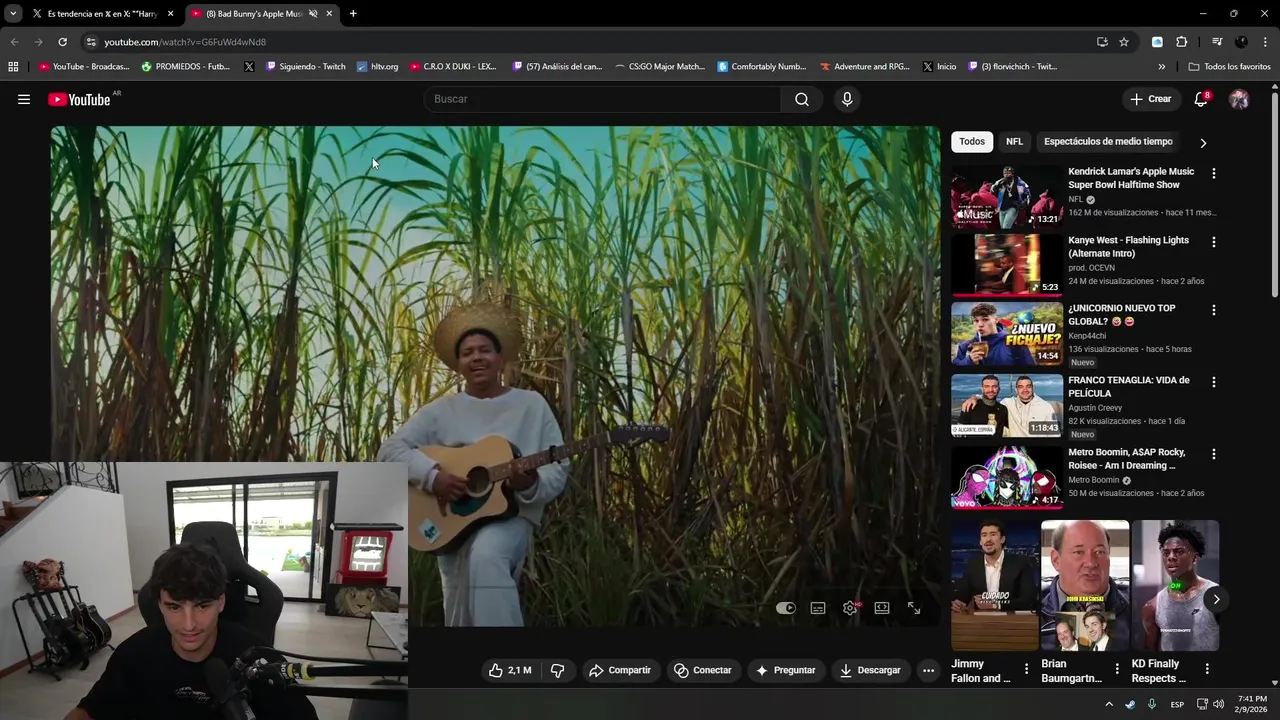The width and height of the screenshot is (1280, 720).
Task: Open the taskbar clock showing 7:41 PM
Action: 1251,704
